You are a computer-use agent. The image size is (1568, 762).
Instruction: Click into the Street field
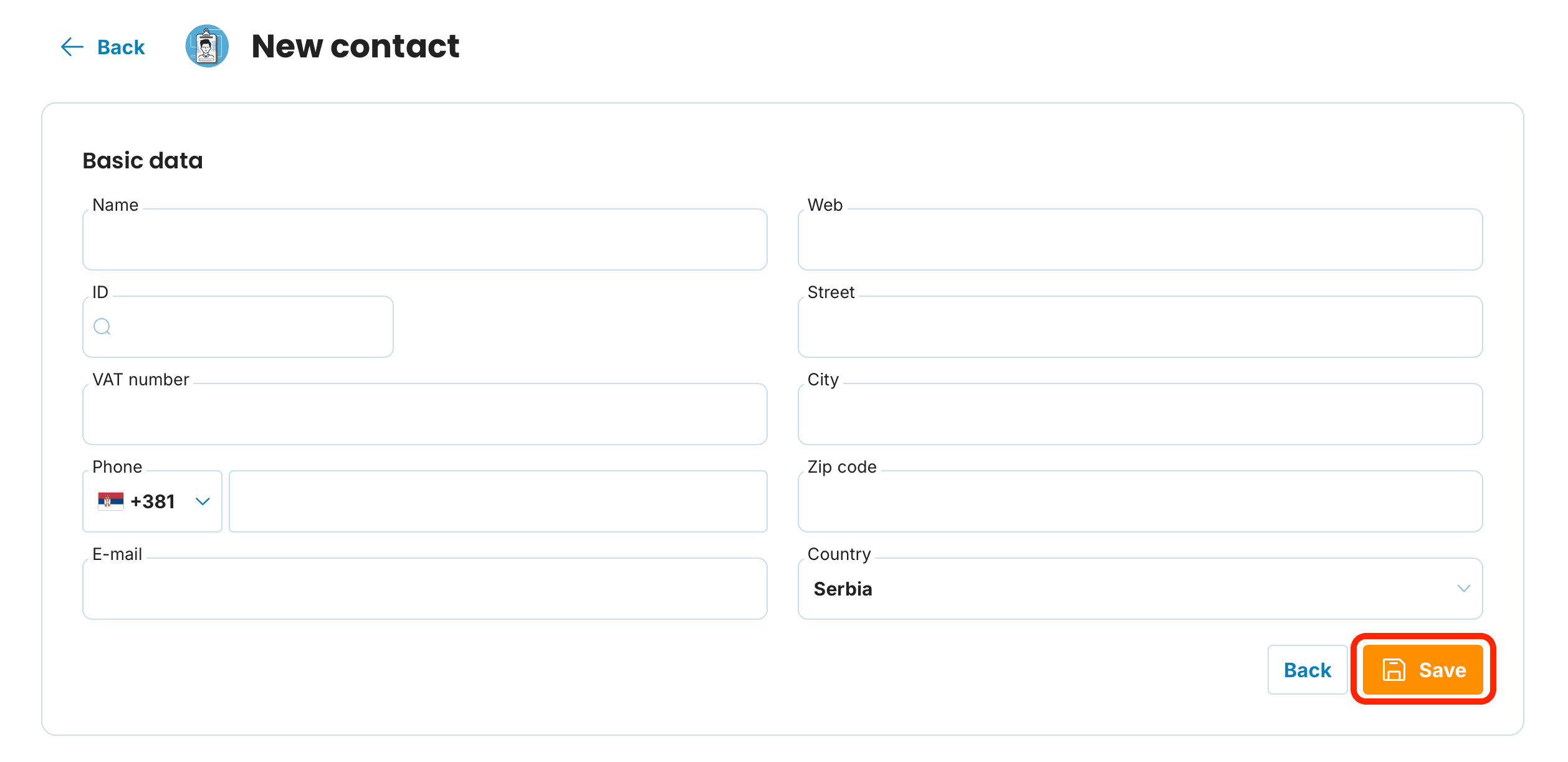[x=1140, y=327]
